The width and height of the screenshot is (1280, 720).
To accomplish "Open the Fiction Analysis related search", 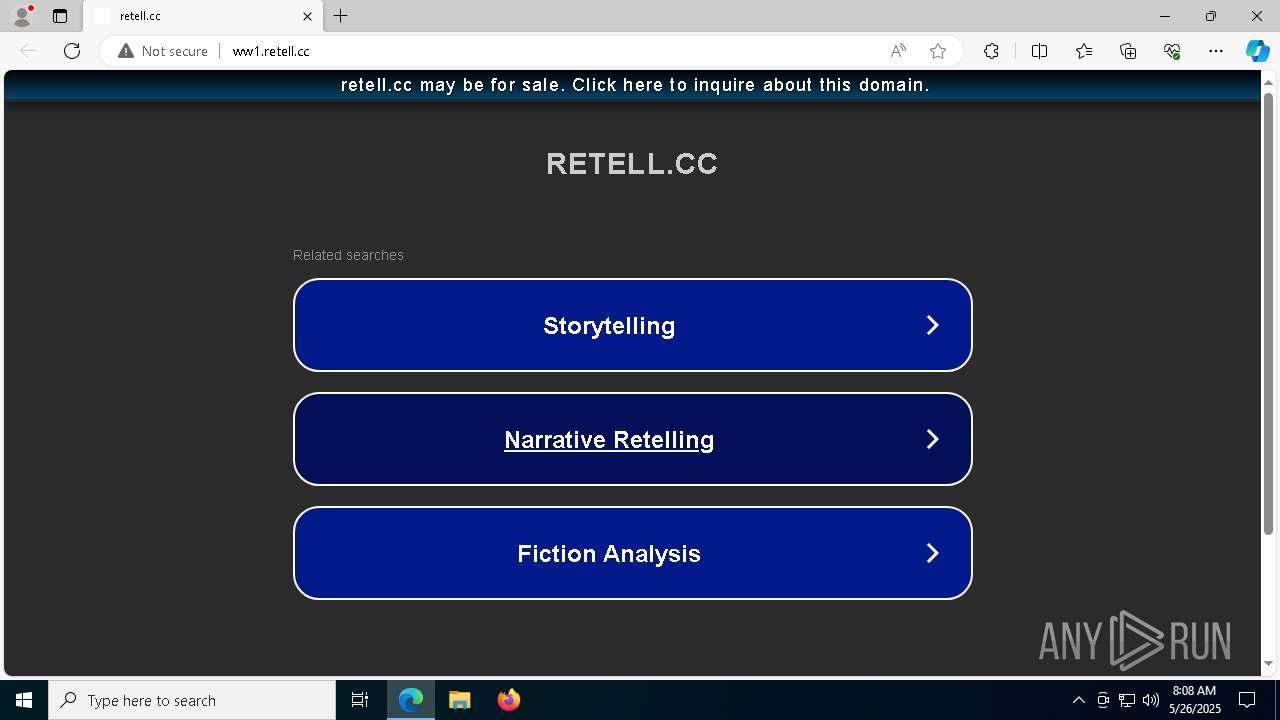I will (x=633, y=553).
